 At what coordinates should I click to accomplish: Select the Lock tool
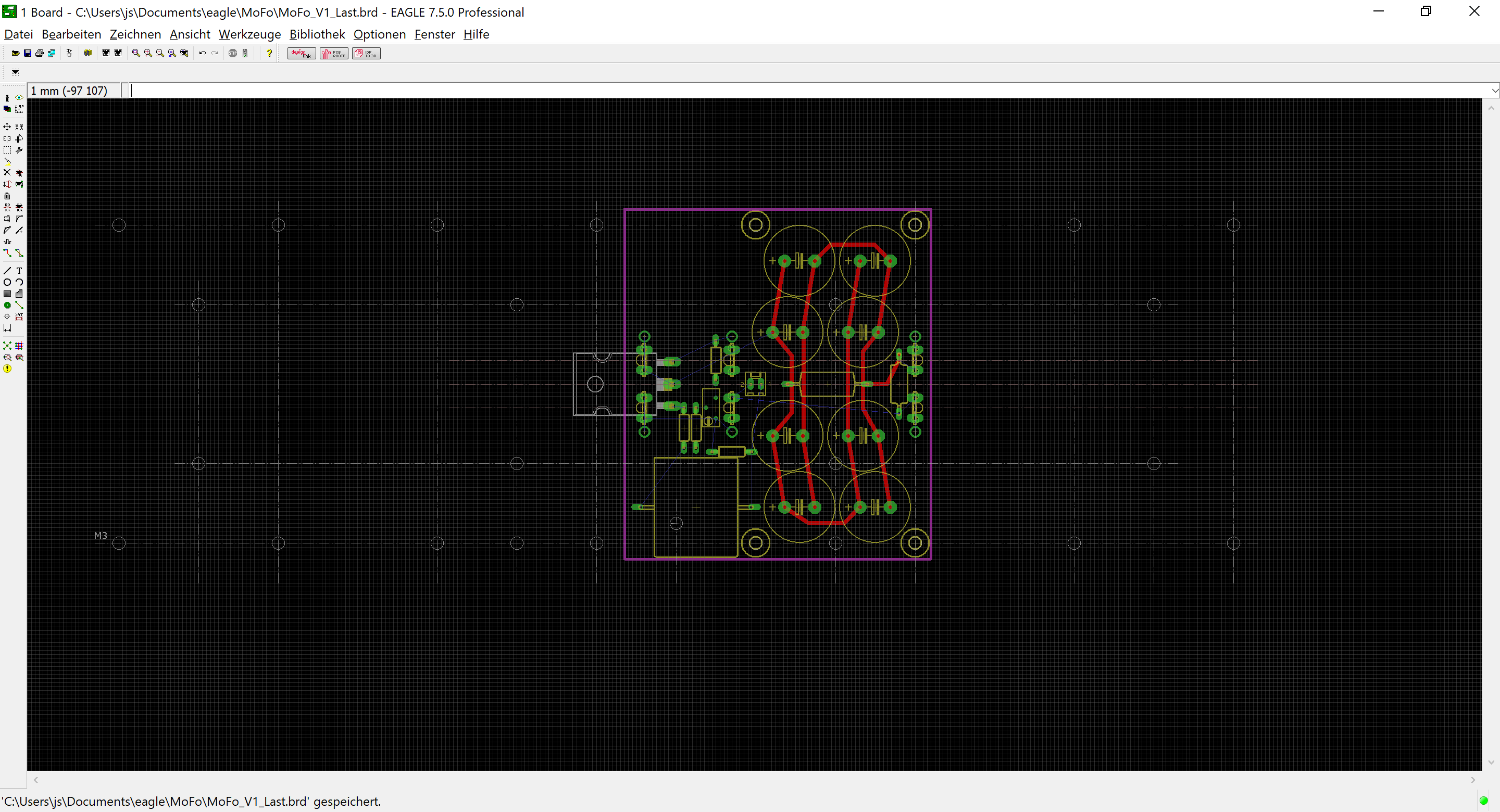(7, 196)
